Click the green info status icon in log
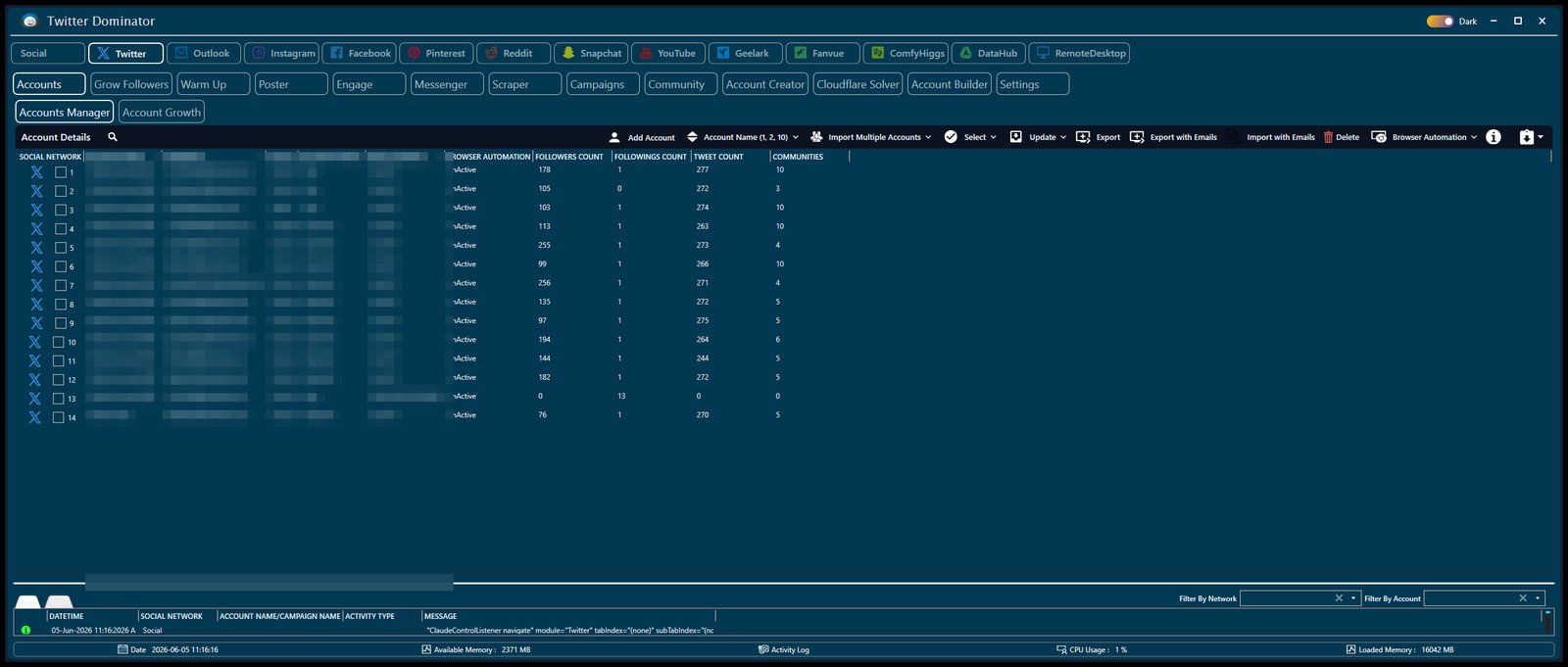This screenshot has height=667, width=1568. coord(25,630)
